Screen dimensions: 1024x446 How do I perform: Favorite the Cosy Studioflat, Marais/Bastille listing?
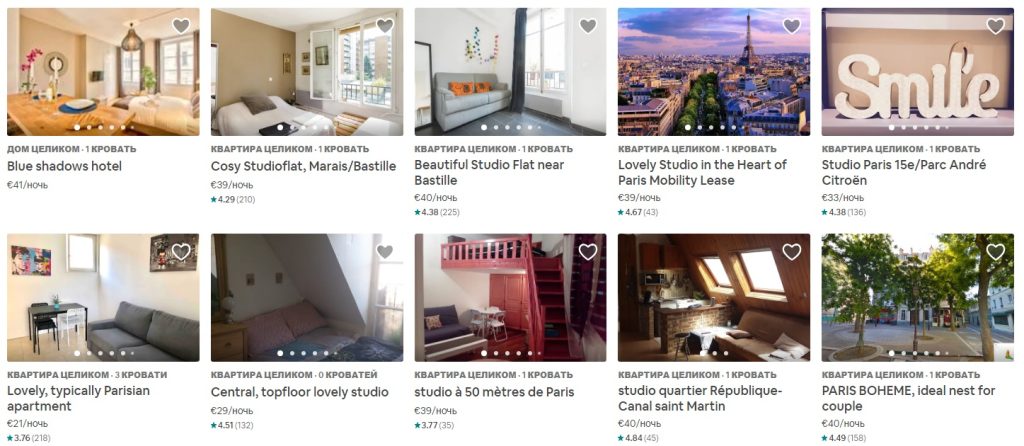click(385, 26)
